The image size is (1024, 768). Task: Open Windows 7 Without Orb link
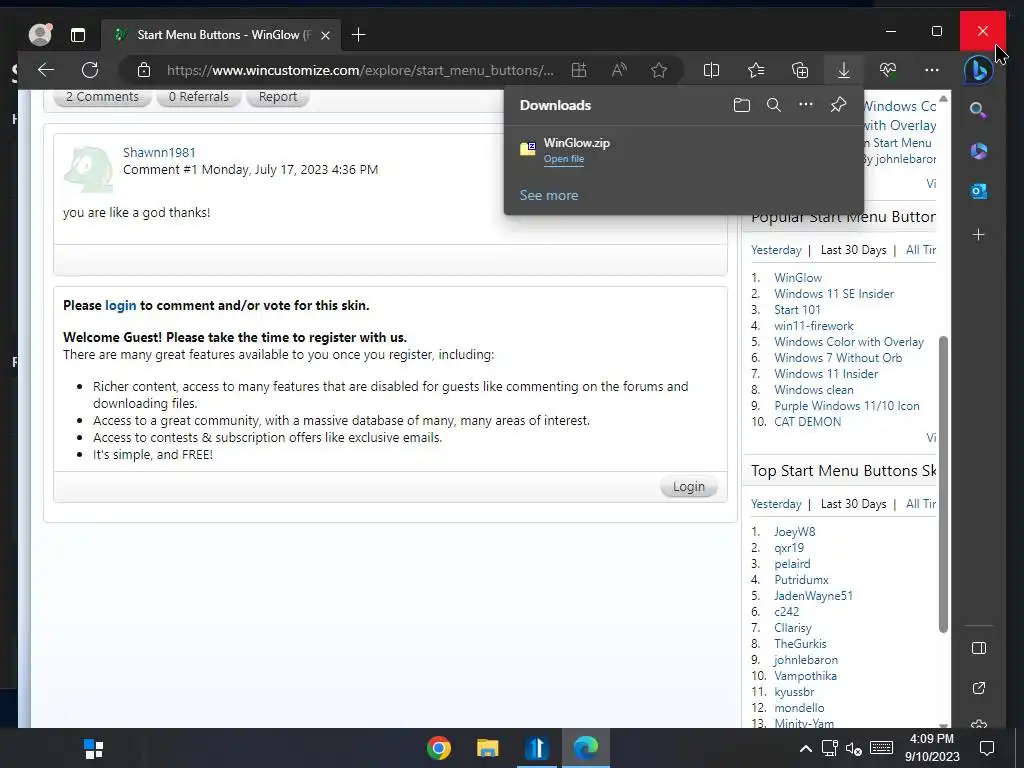838,358
